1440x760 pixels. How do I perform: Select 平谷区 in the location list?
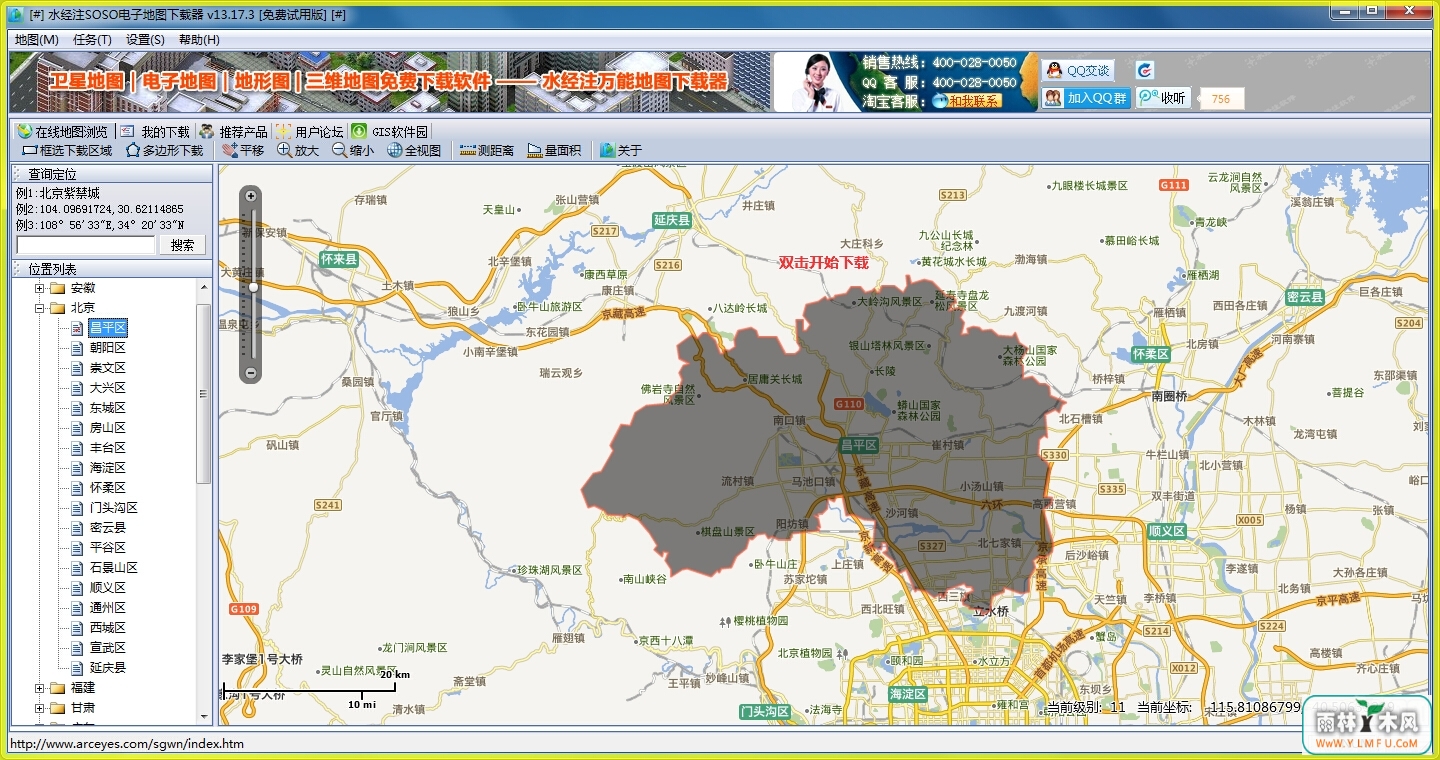tap(108, 548)
